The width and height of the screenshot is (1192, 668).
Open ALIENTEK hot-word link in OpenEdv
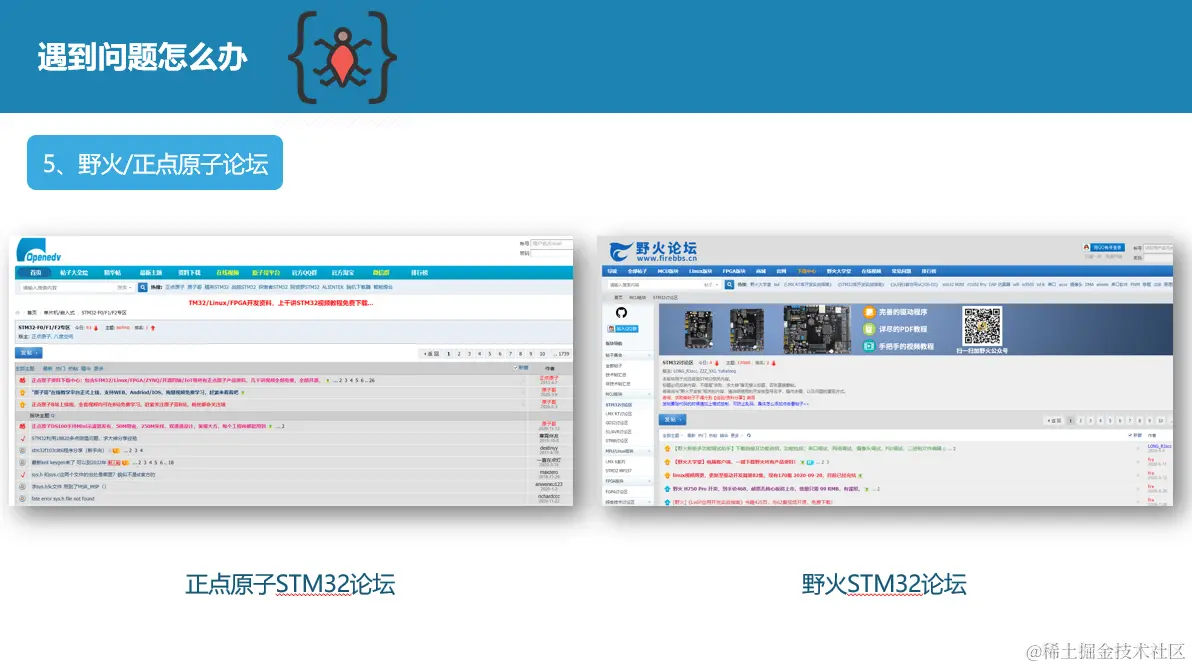333,287
